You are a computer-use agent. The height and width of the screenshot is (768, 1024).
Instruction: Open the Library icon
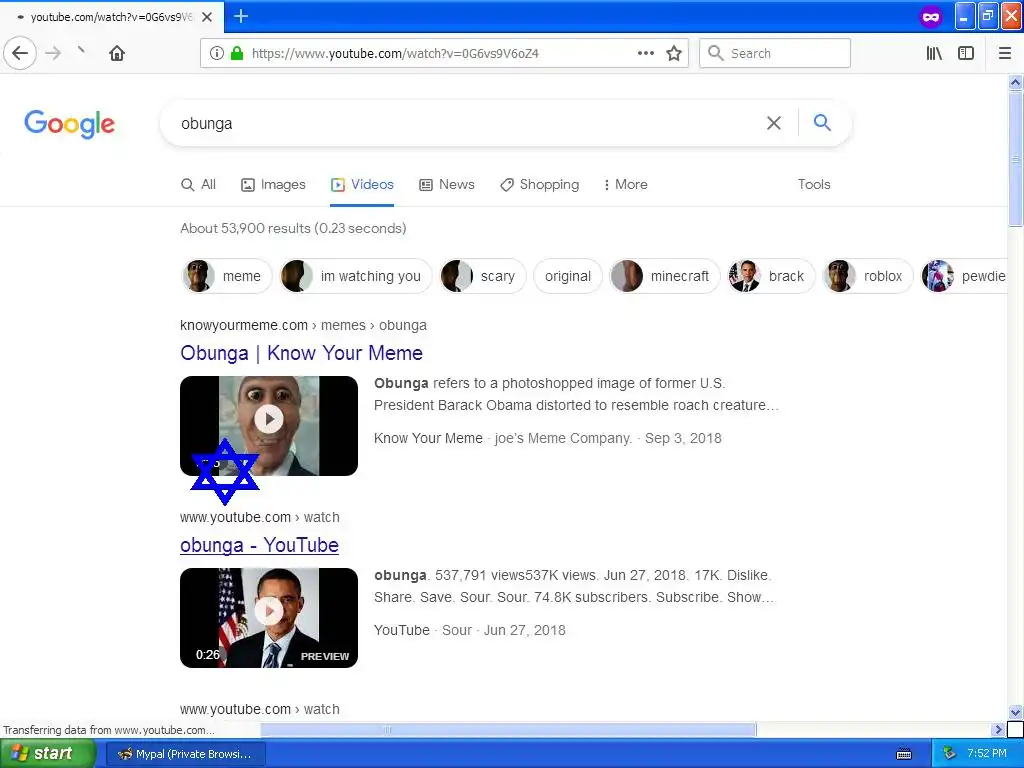coord(934,53)
